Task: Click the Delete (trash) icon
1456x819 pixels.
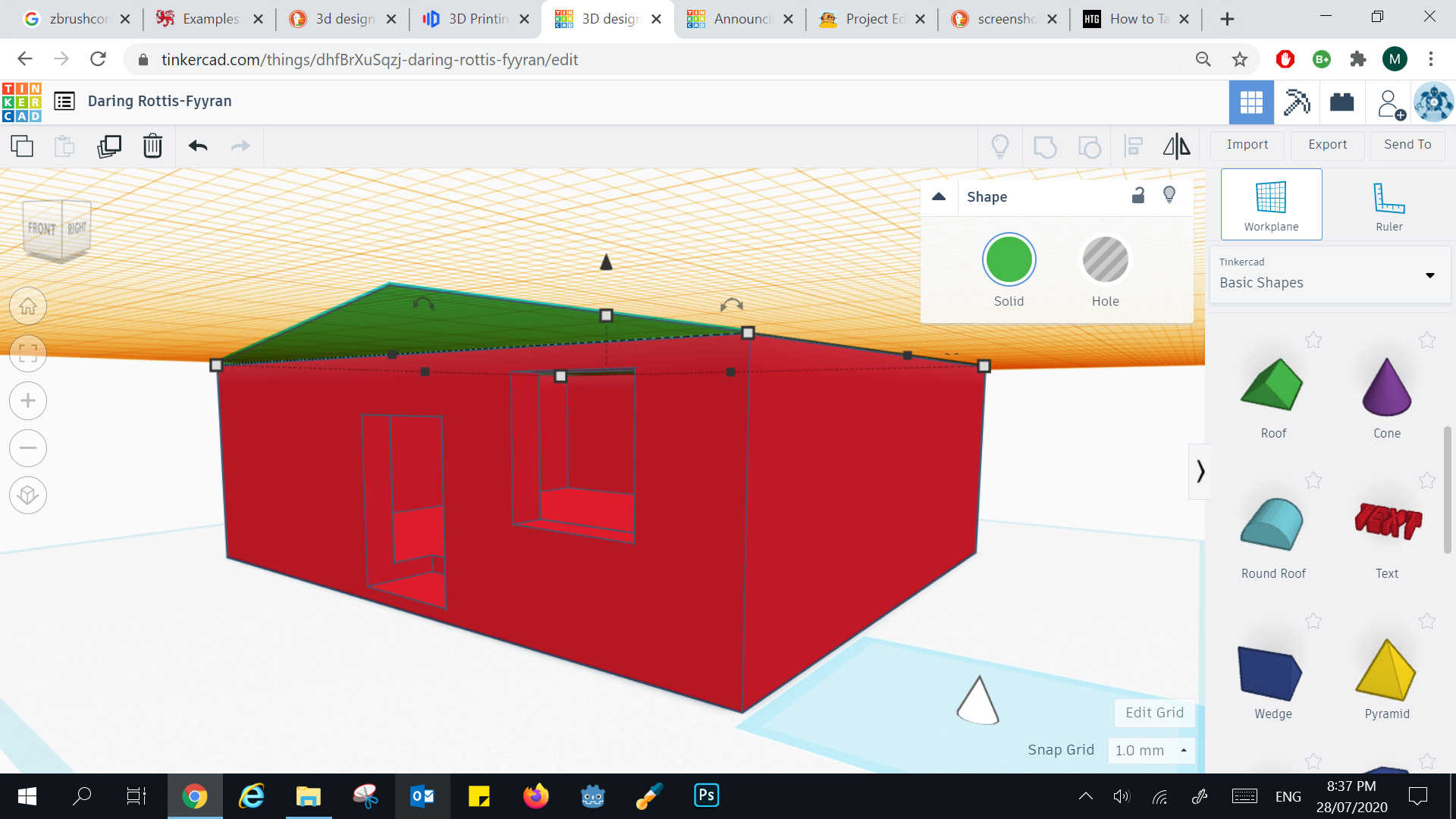Action: (x=152, y=146)
